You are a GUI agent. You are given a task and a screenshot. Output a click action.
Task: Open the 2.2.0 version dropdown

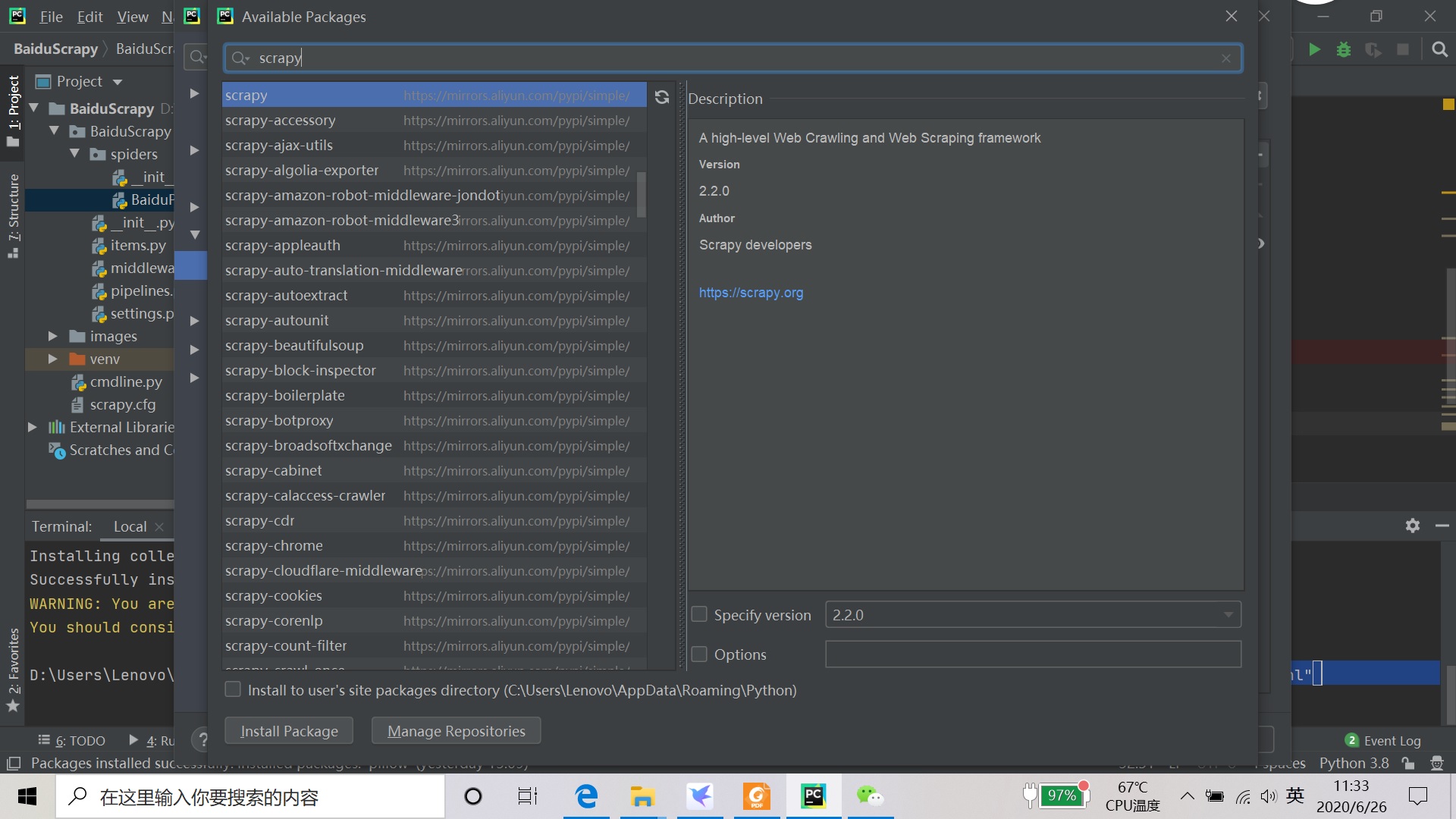click(x=1033, y=615)
